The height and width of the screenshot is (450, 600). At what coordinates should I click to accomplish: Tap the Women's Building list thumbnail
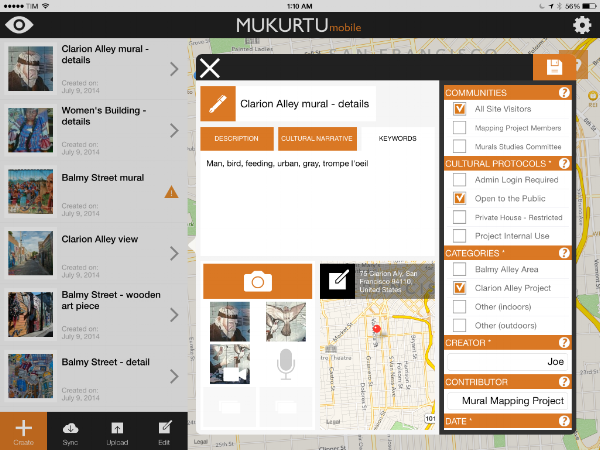(31, 130)
